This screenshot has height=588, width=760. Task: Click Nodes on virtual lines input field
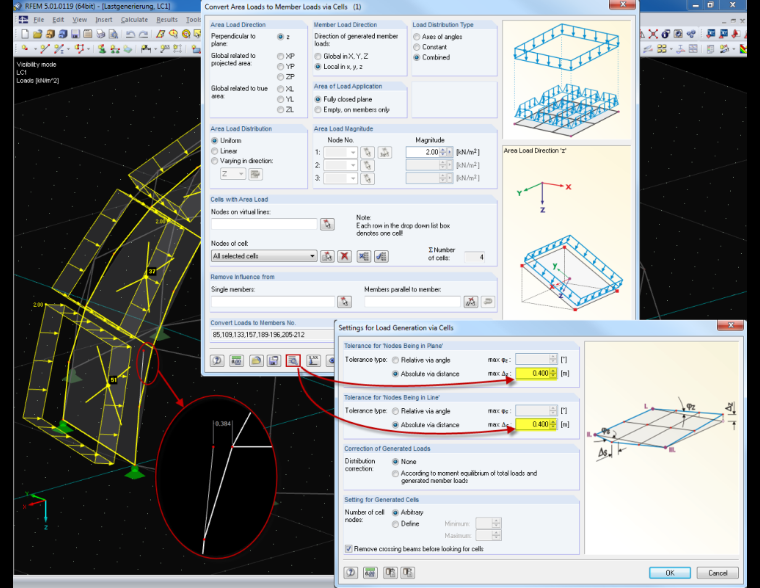pyautogui.click(x=264, y=224)
